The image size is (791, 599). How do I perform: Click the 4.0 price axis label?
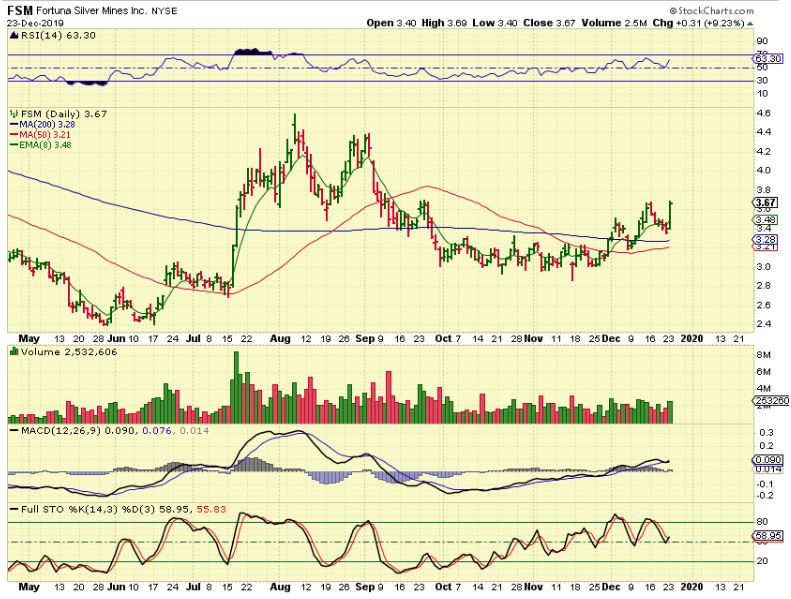pos(764,171)
